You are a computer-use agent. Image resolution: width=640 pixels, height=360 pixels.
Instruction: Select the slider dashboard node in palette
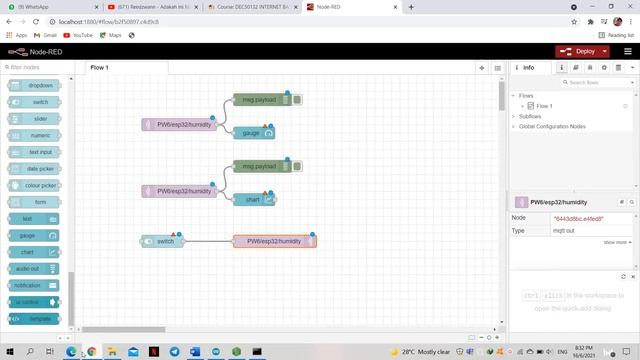click(34, 119)
